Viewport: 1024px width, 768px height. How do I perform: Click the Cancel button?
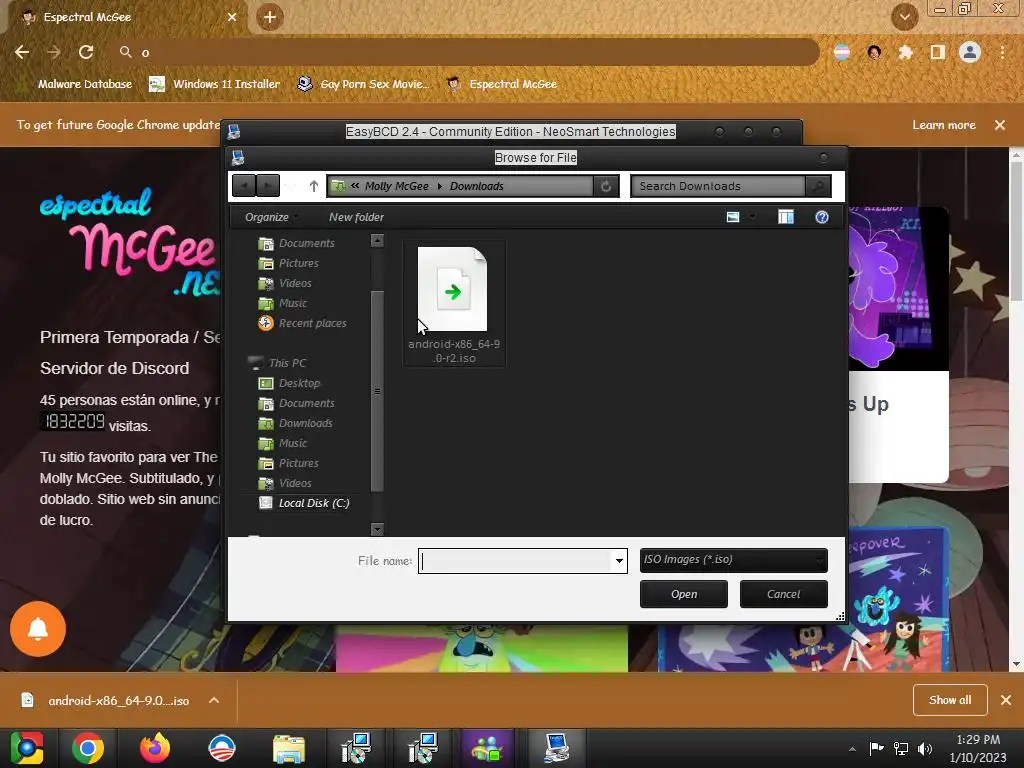[784, 594]
